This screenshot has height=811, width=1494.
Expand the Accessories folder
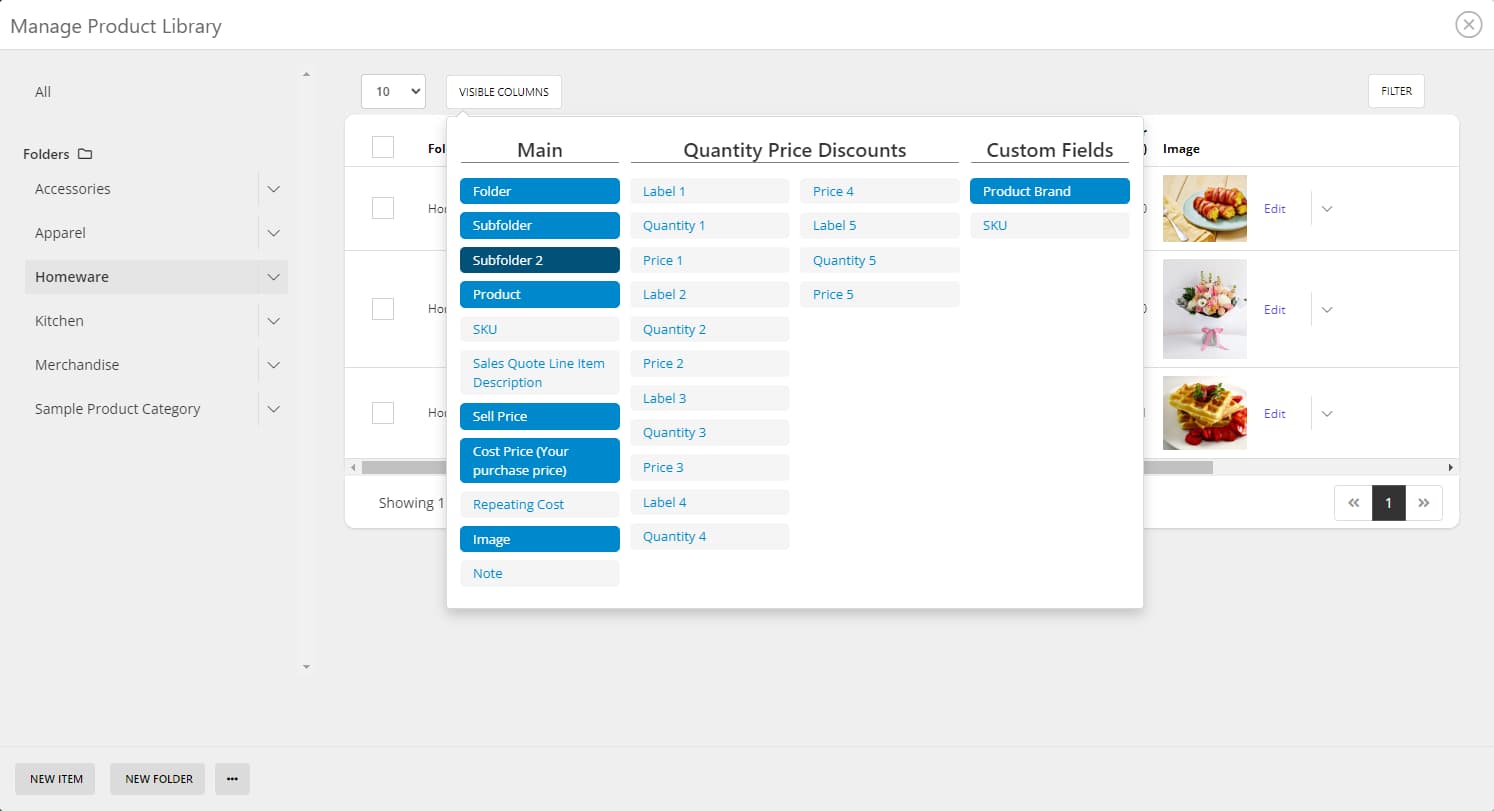(x=273, y=189)
